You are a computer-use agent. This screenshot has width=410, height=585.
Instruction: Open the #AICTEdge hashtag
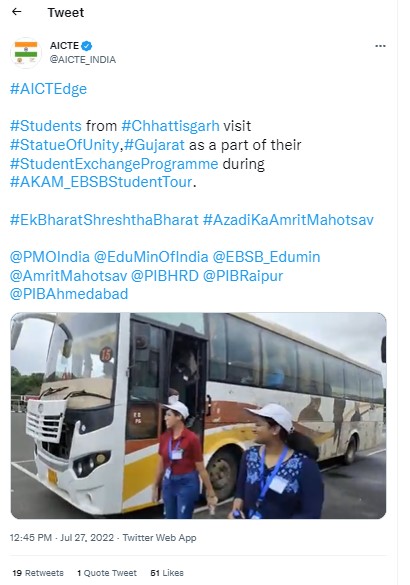point(48,89)
